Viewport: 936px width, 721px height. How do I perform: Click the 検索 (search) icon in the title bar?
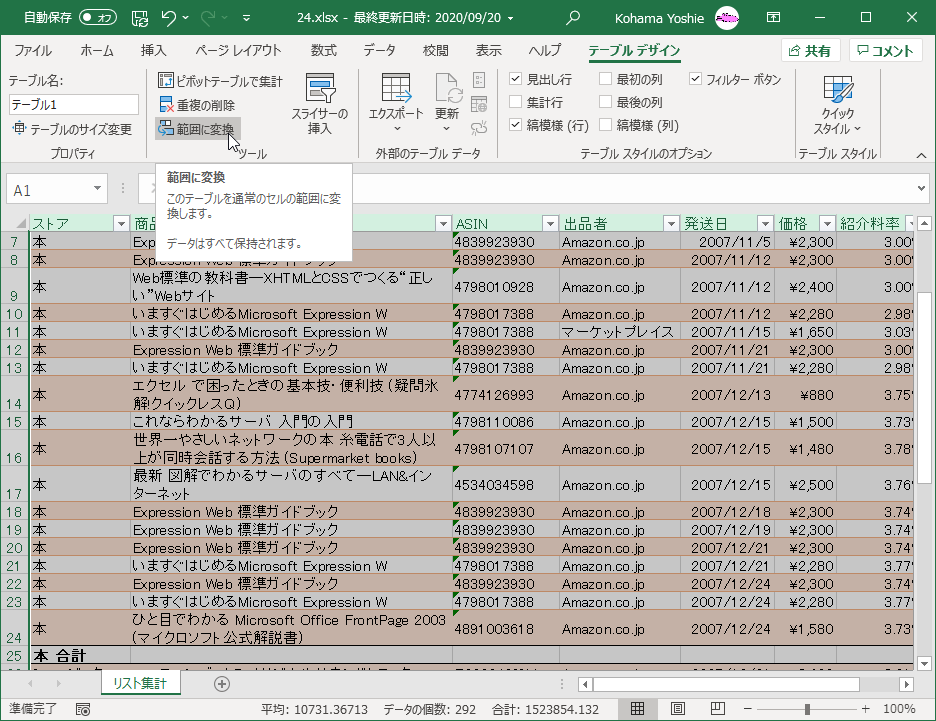572,17
